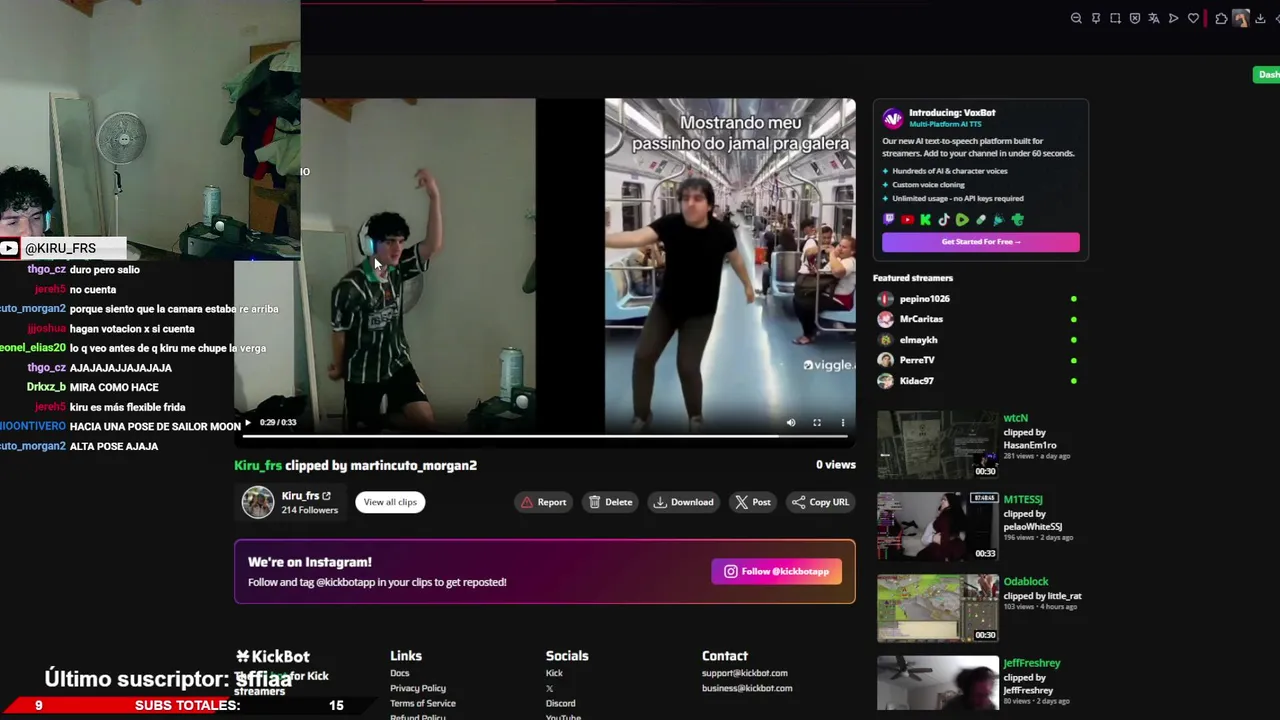
Task: Click the M1TESSJ streamer name
Action: 1023,499
